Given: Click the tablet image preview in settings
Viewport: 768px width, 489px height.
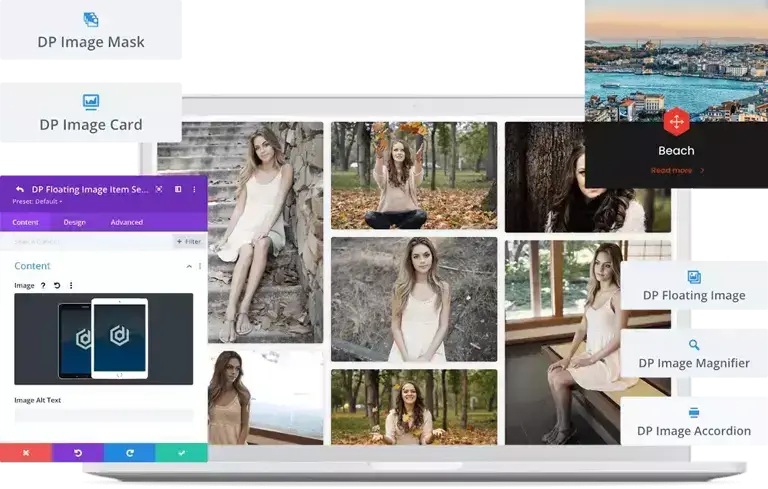Looking at the screenshot, I should click(x=104, y=339).
